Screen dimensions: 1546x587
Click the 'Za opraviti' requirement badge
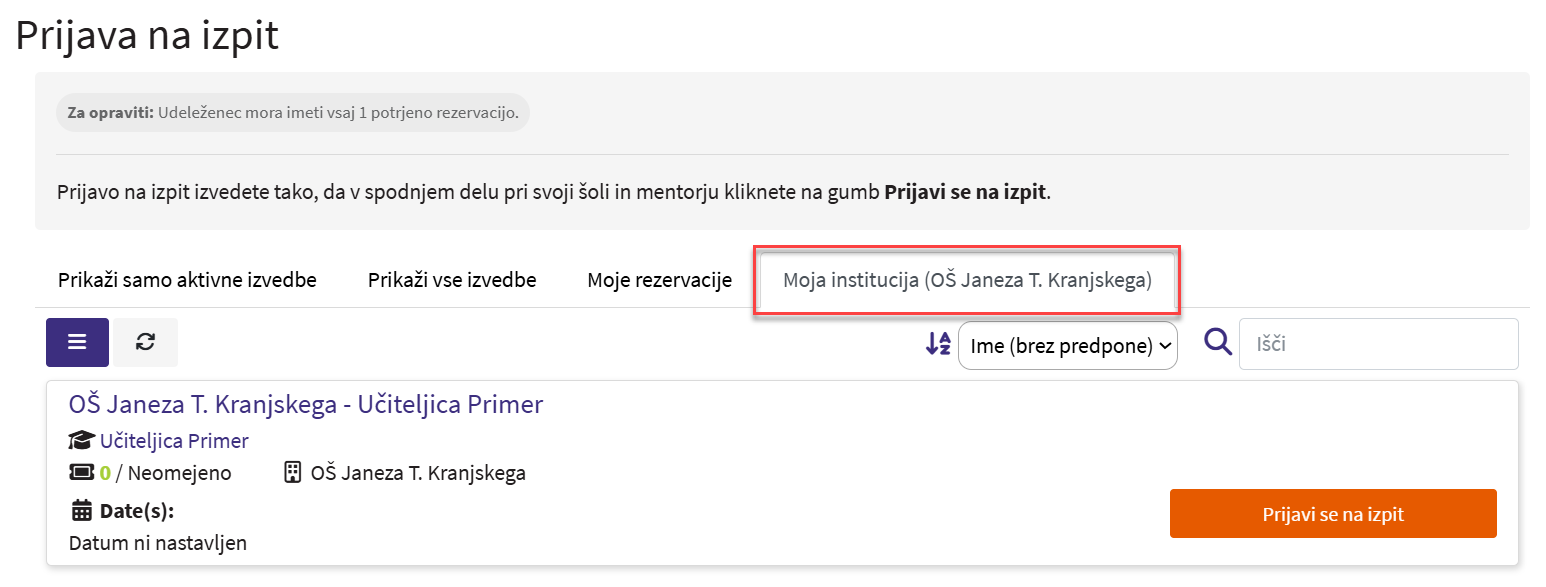click(292, 113)
